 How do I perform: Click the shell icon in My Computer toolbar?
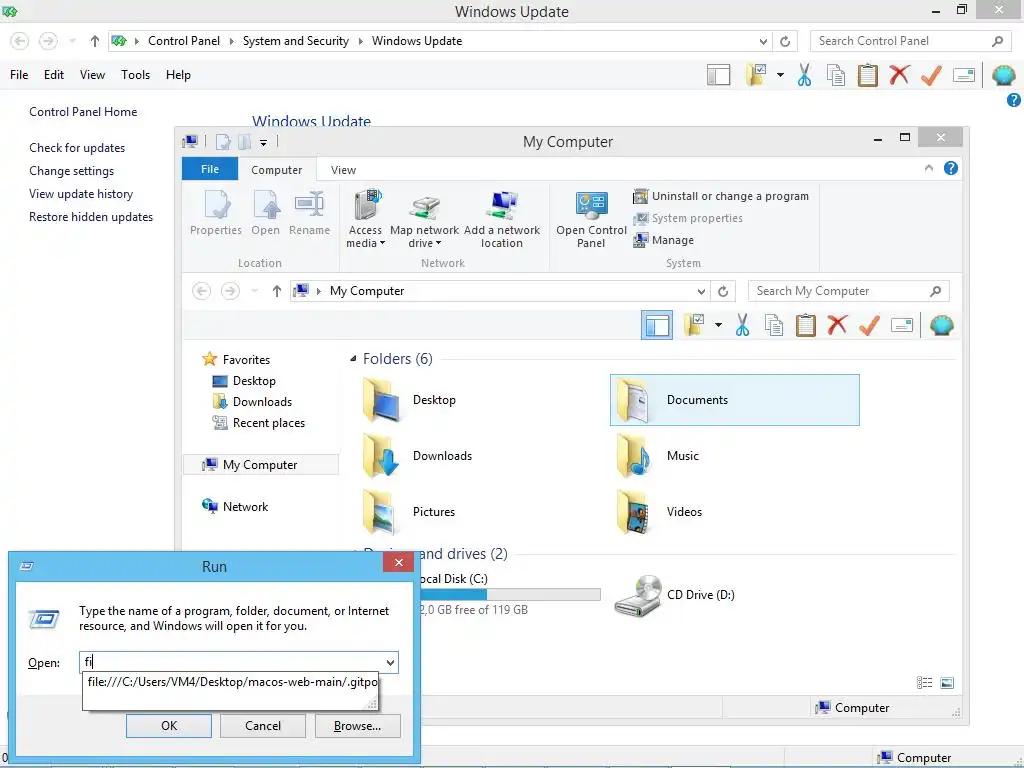942,325
